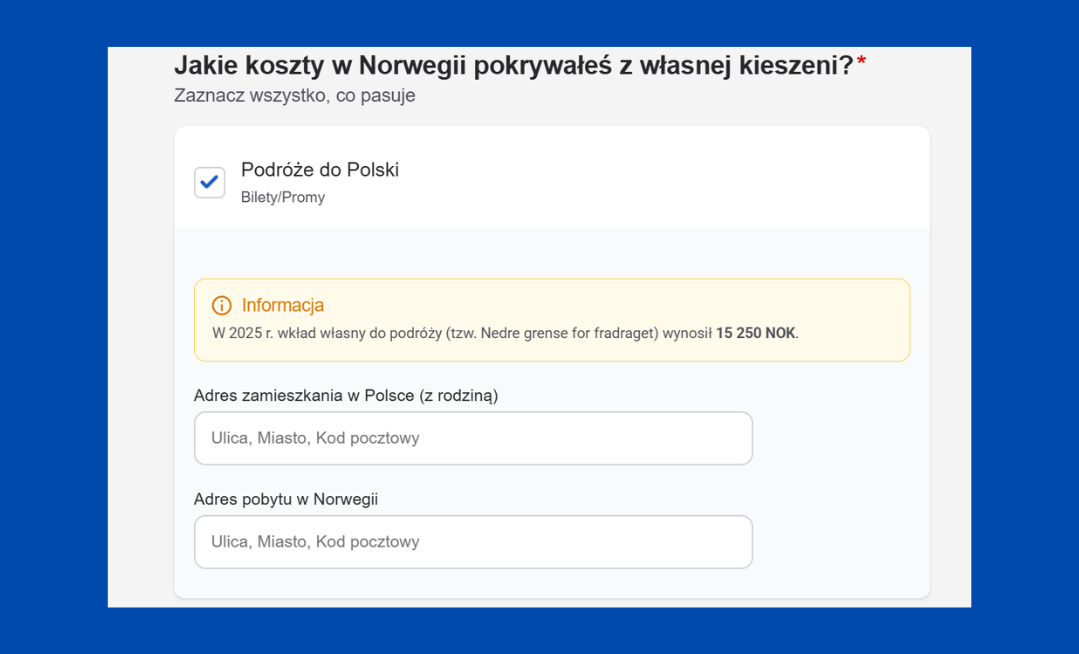Uncheck the Podróże do Polski checkbox

pos(209,182)
